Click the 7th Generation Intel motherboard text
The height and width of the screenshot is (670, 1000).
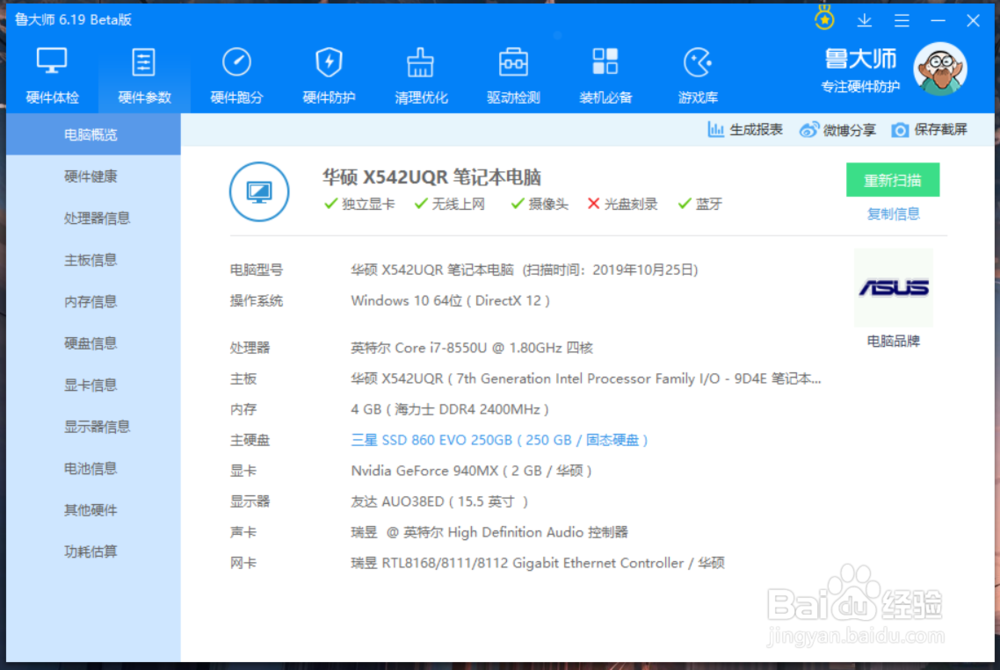click(x=586, y=379)
